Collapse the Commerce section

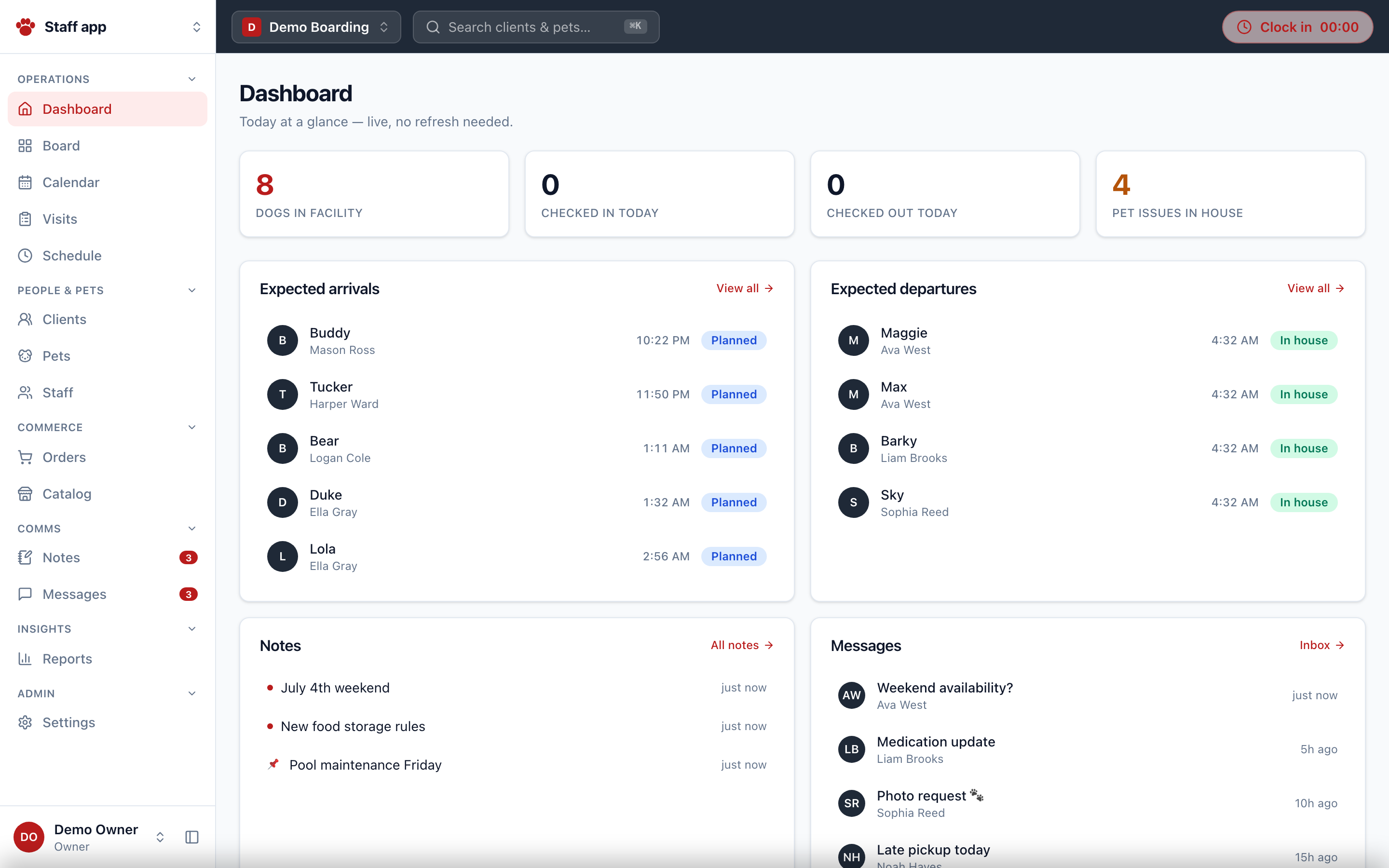click(x=192, y=427)
